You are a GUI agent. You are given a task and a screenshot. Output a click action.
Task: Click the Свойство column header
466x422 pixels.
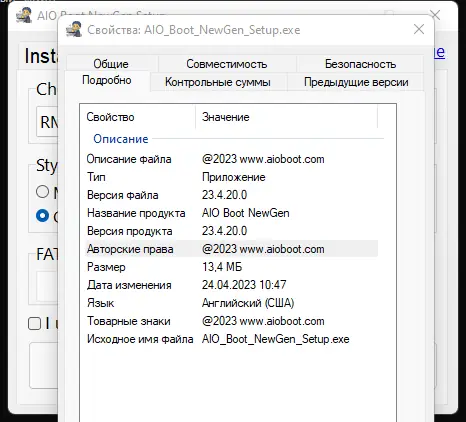coord(137,117)
